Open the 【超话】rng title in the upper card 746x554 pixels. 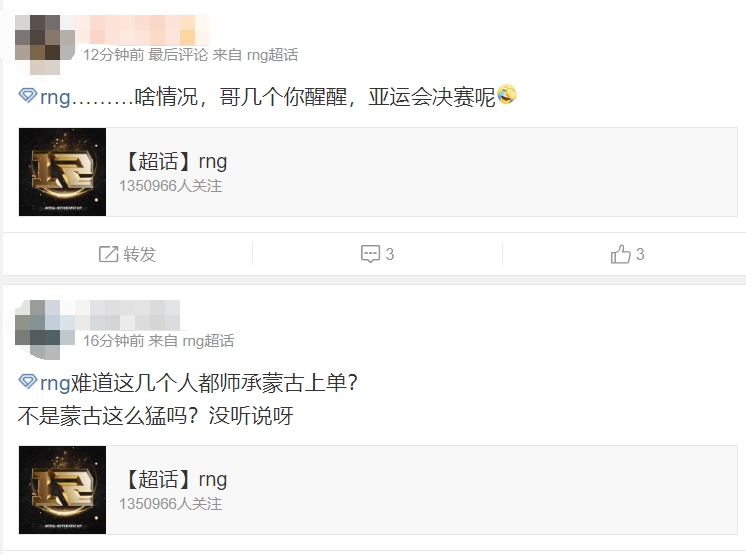tap(173, 161)
